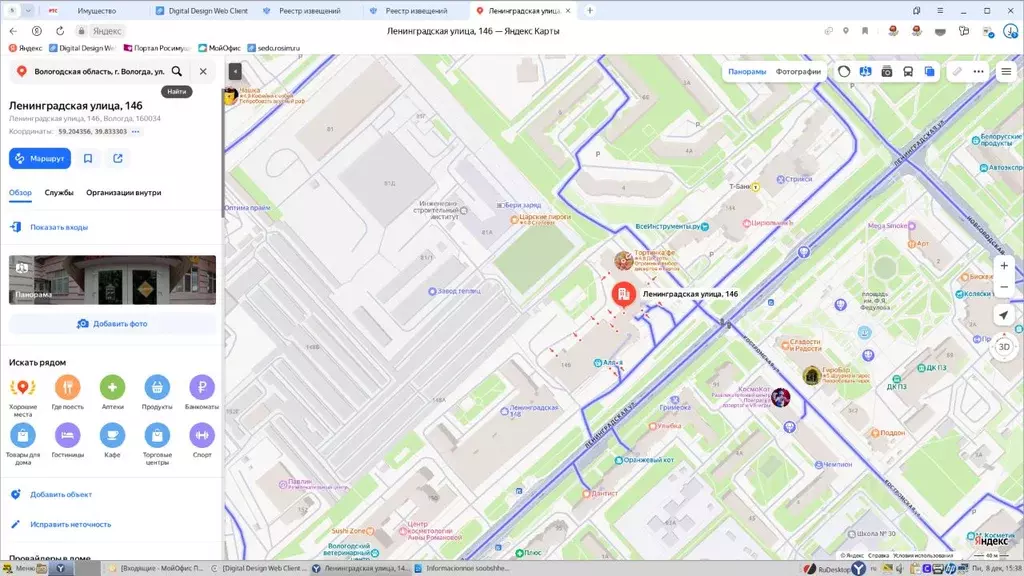Click the blue Маршрут button
Screen dimensions: 1024x576
40,158
